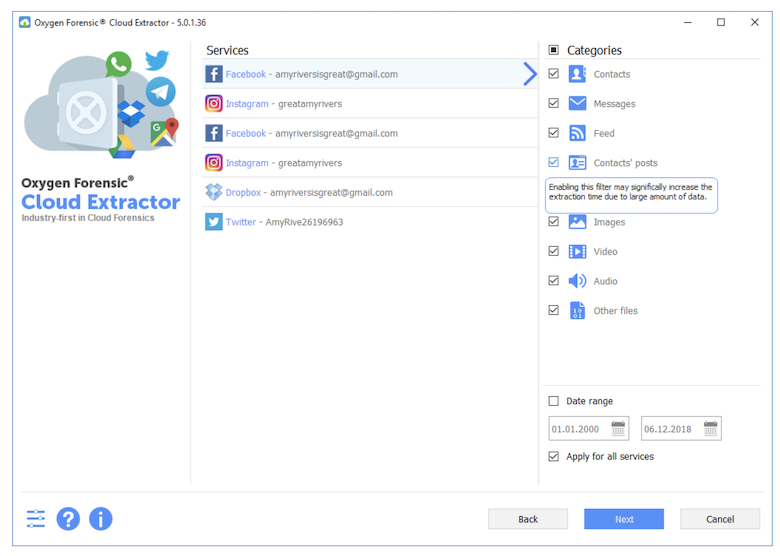Click the Other files label

(x=615, y=311)
